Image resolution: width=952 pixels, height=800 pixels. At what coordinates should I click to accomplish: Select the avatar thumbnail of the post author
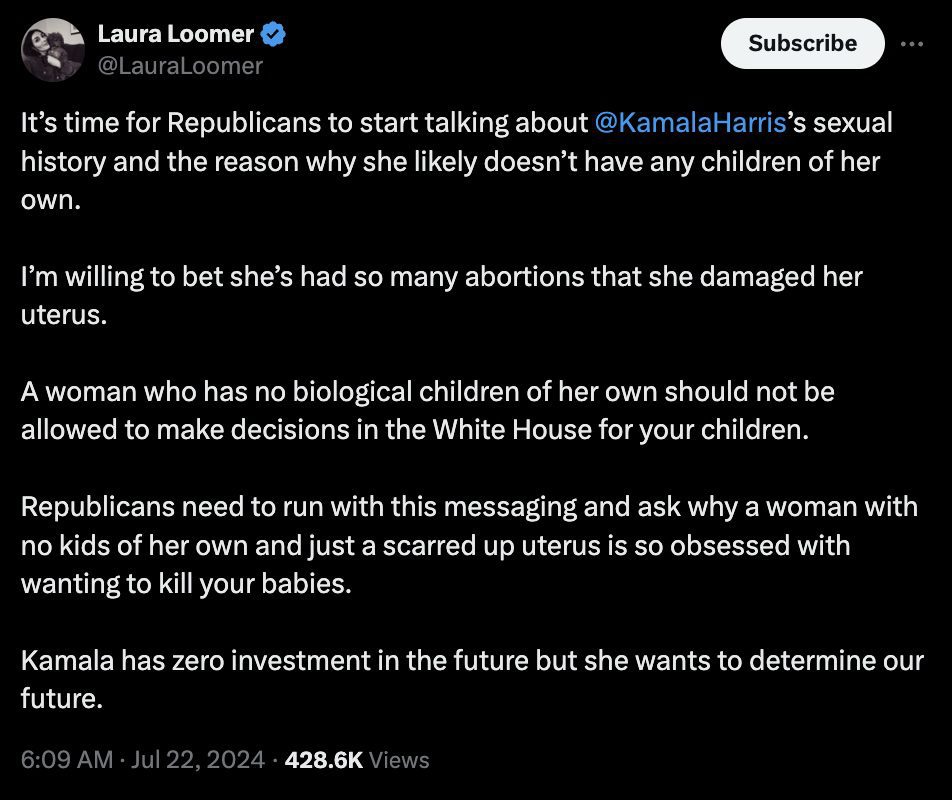point(52,45)
